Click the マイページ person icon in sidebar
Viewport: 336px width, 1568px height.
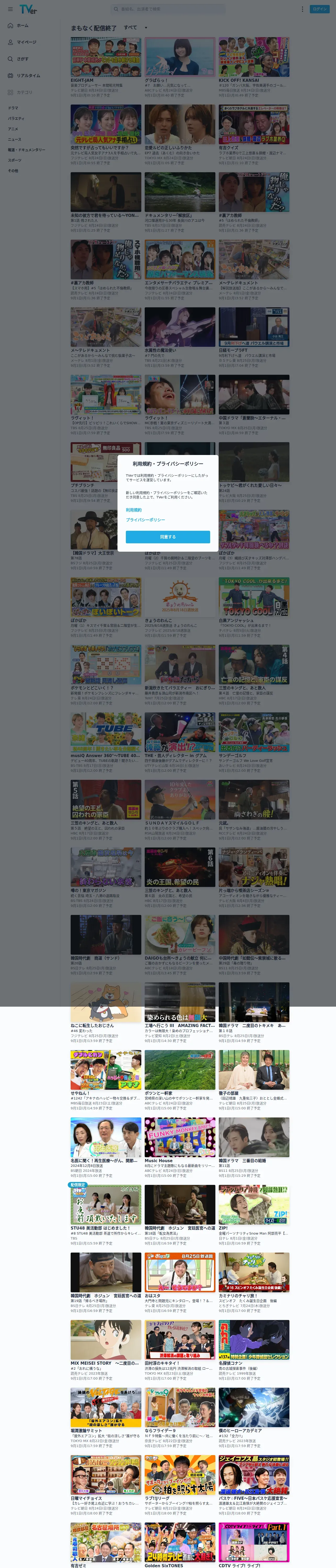(x=10, y=42)
